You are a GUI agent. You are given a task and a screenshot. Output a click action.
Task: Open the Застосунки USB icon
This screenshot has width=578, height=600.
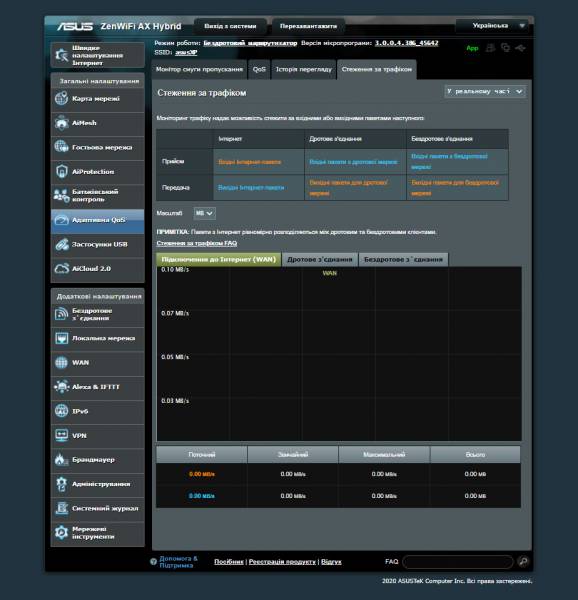click(x=61, y=245)
